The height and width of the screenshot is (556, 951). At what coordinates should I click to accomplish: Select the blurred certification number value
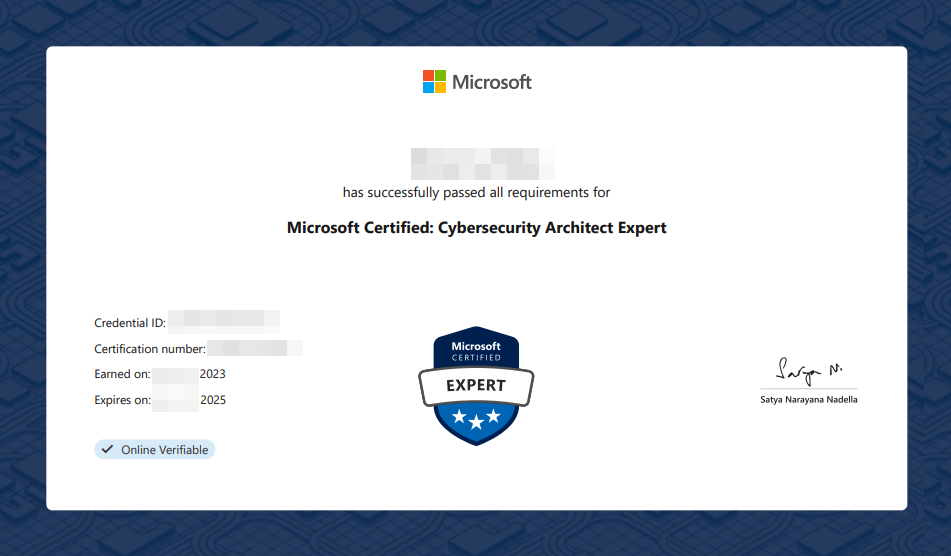(254, 348)
